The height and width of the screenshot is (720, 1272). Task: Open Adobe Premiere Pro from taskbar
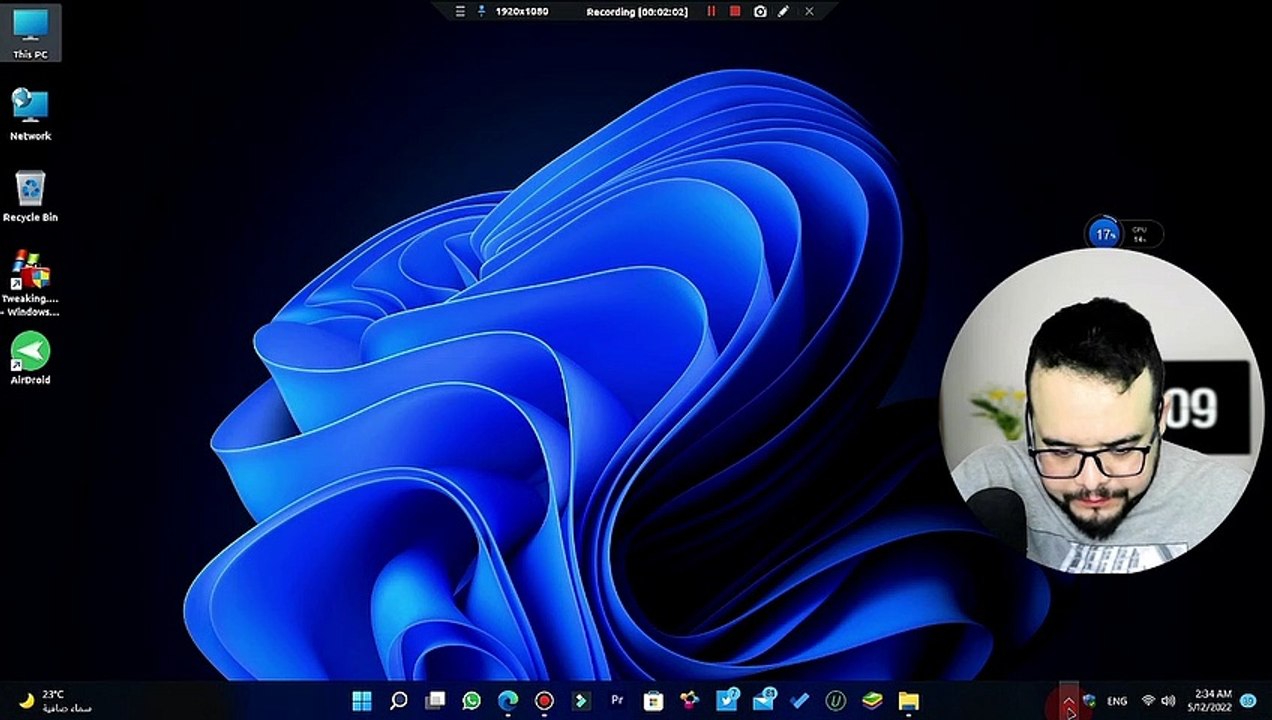tap(617, 701)
